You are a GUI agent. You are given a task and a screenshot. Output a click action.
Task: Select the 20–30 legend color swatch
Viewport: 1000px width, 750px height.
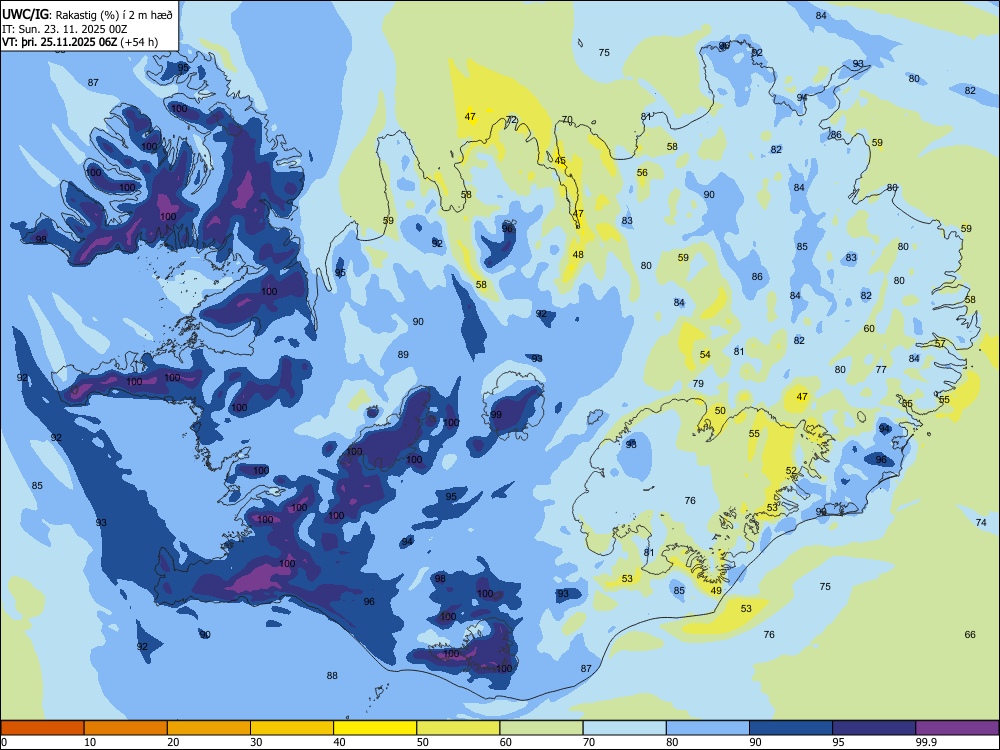[x=209, y=728]
